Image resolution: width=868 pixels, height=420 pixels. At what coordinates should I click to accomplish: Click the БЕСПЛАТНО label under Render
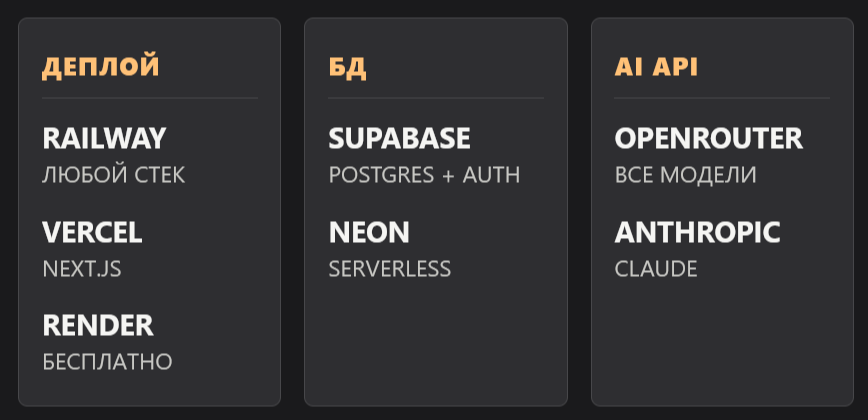[107, 362]
